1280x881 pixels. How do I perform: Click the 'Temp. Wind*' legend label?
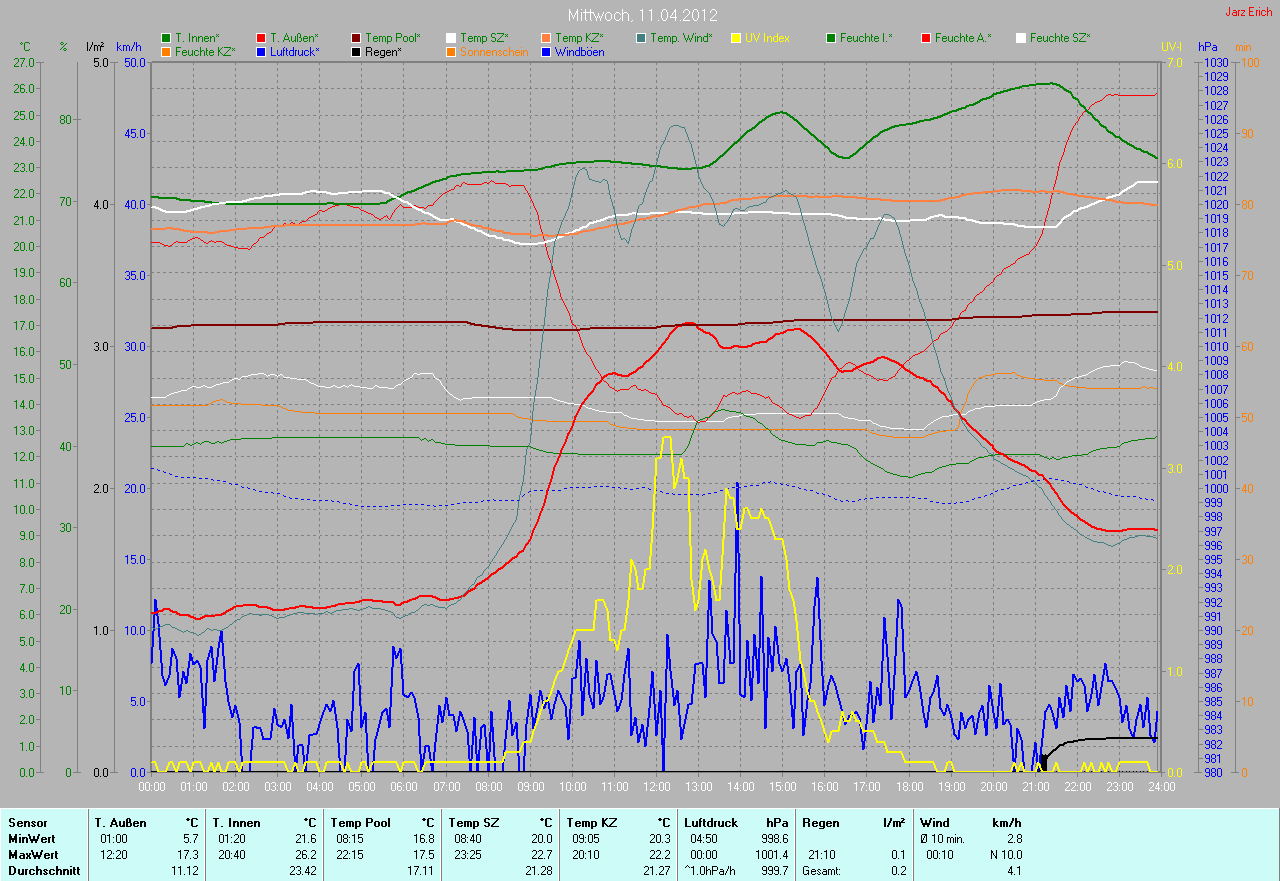pos(681,38)
